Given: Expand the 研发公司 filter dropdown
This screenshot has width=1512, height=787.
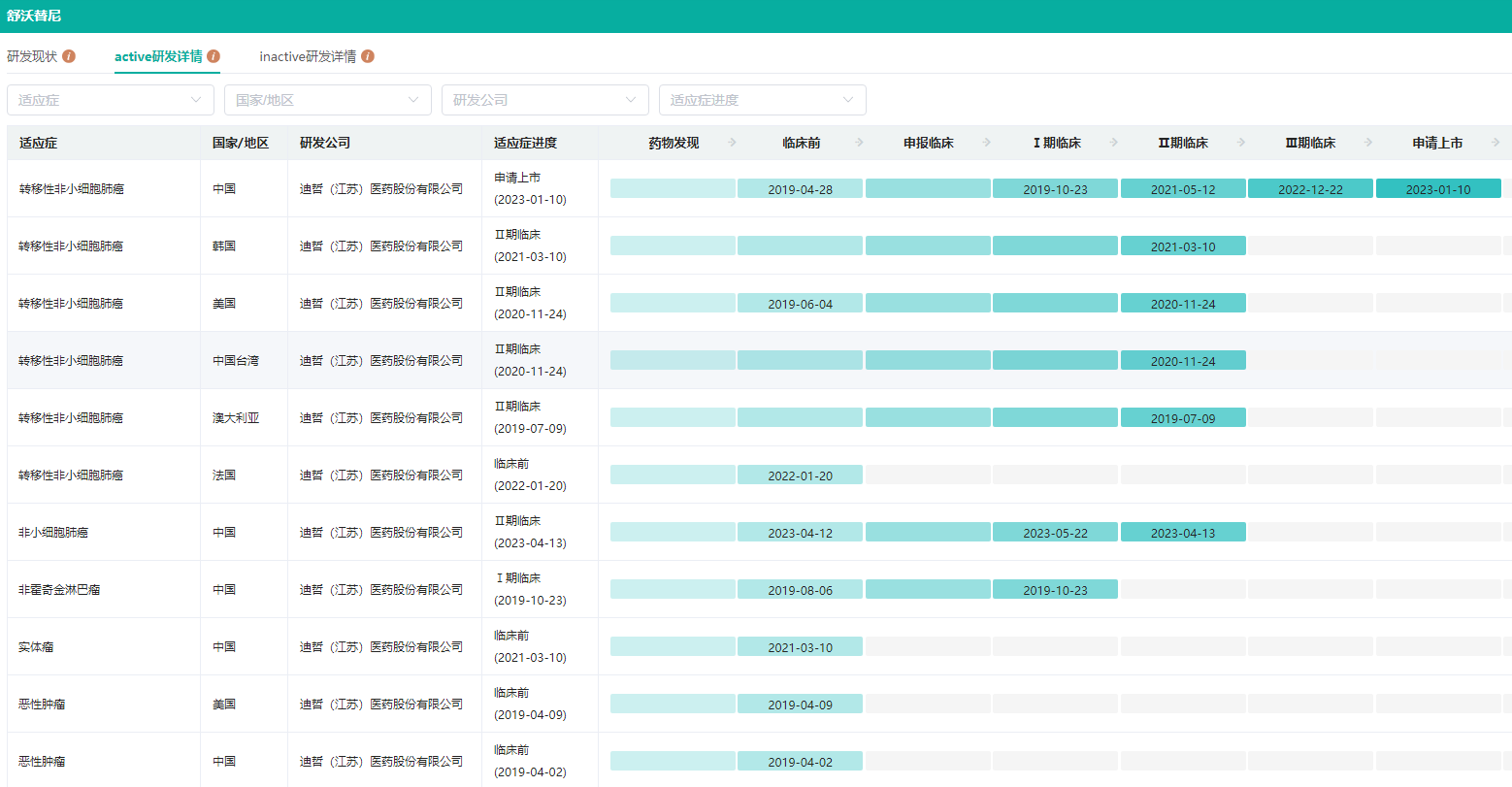Looking at the screenshot, I should [545, 100].
